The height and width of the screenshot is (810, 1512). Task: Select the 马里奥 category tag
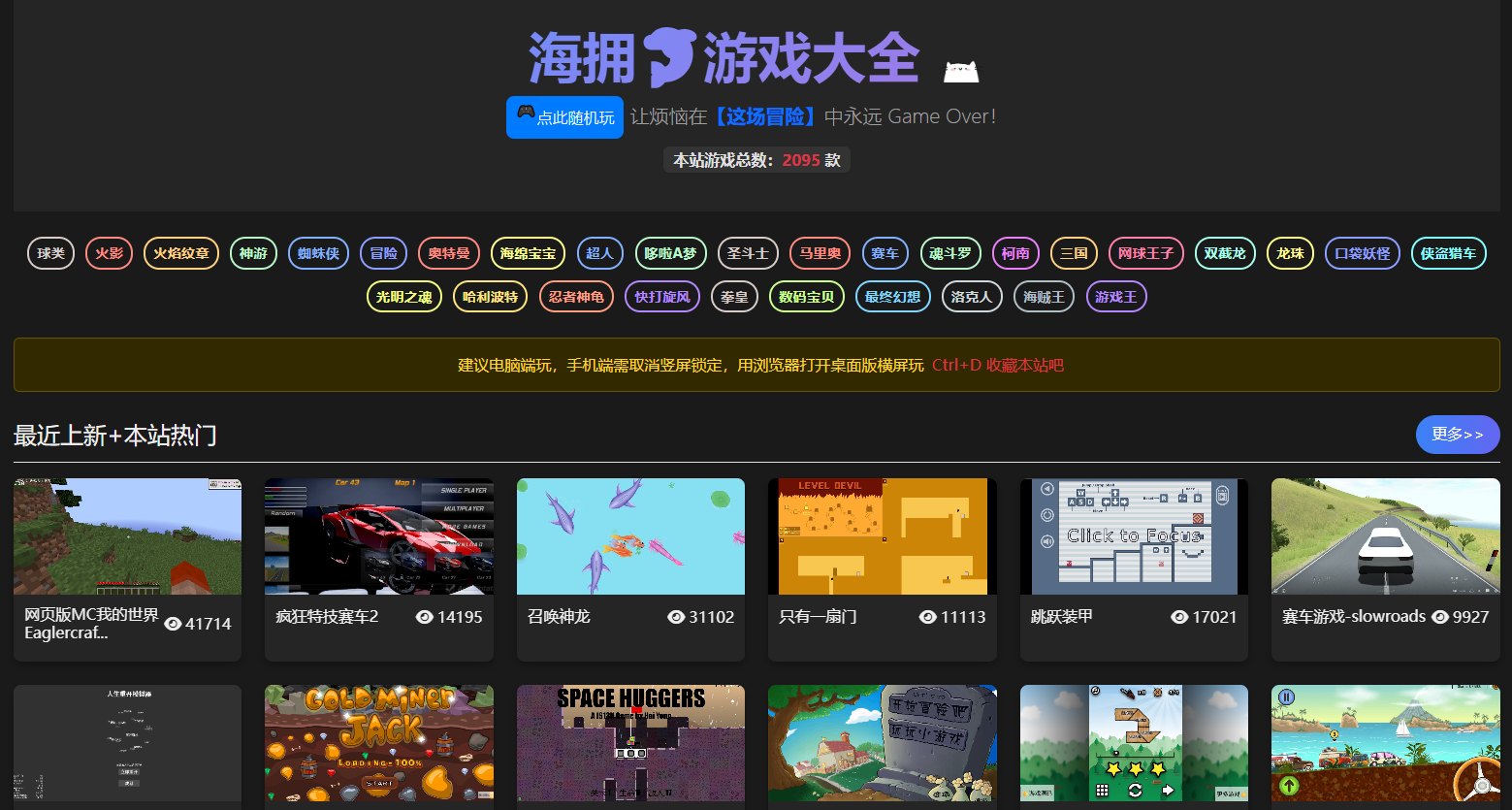[x=820, y=253]
